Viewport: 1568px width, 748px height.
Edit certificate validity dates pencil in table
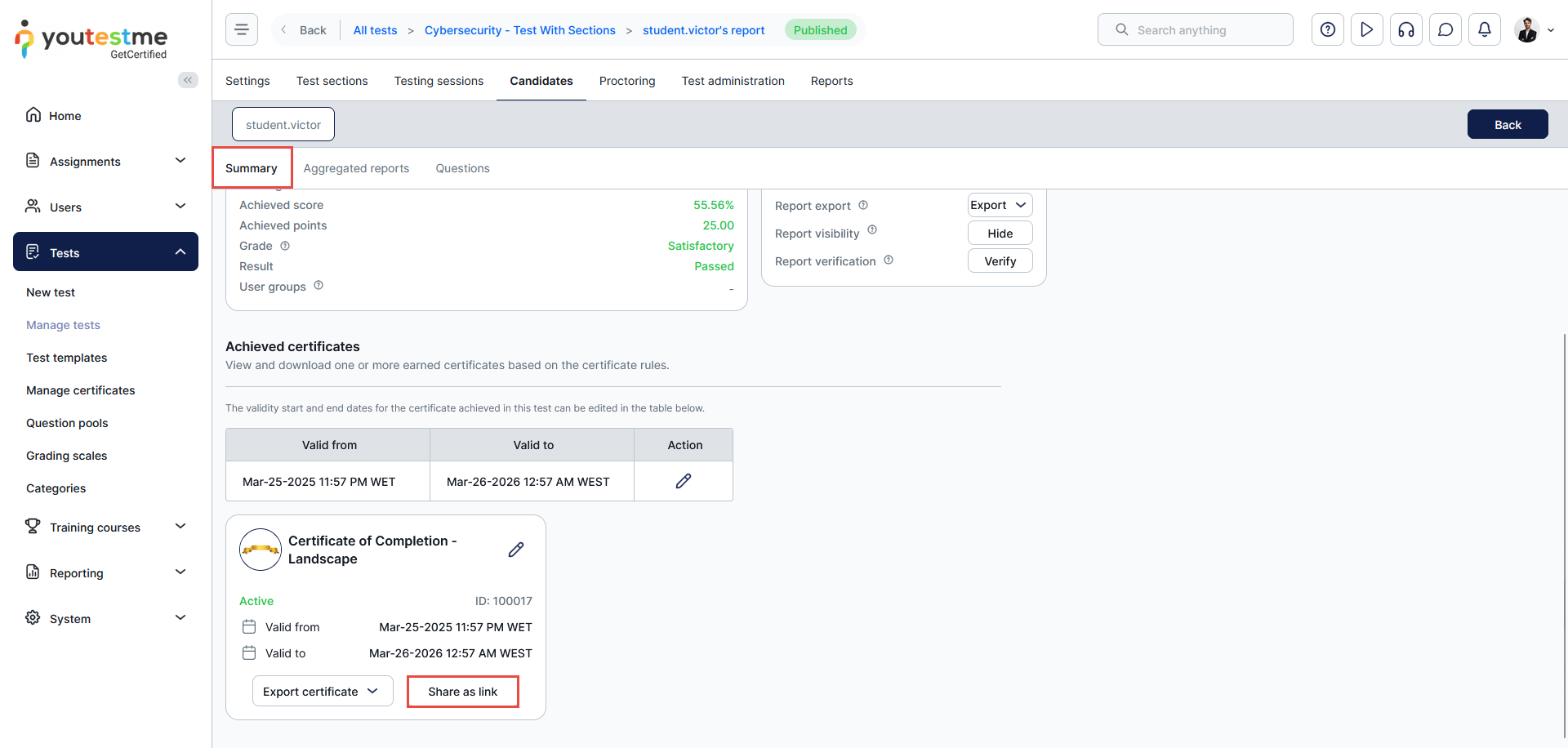point(683,481)
